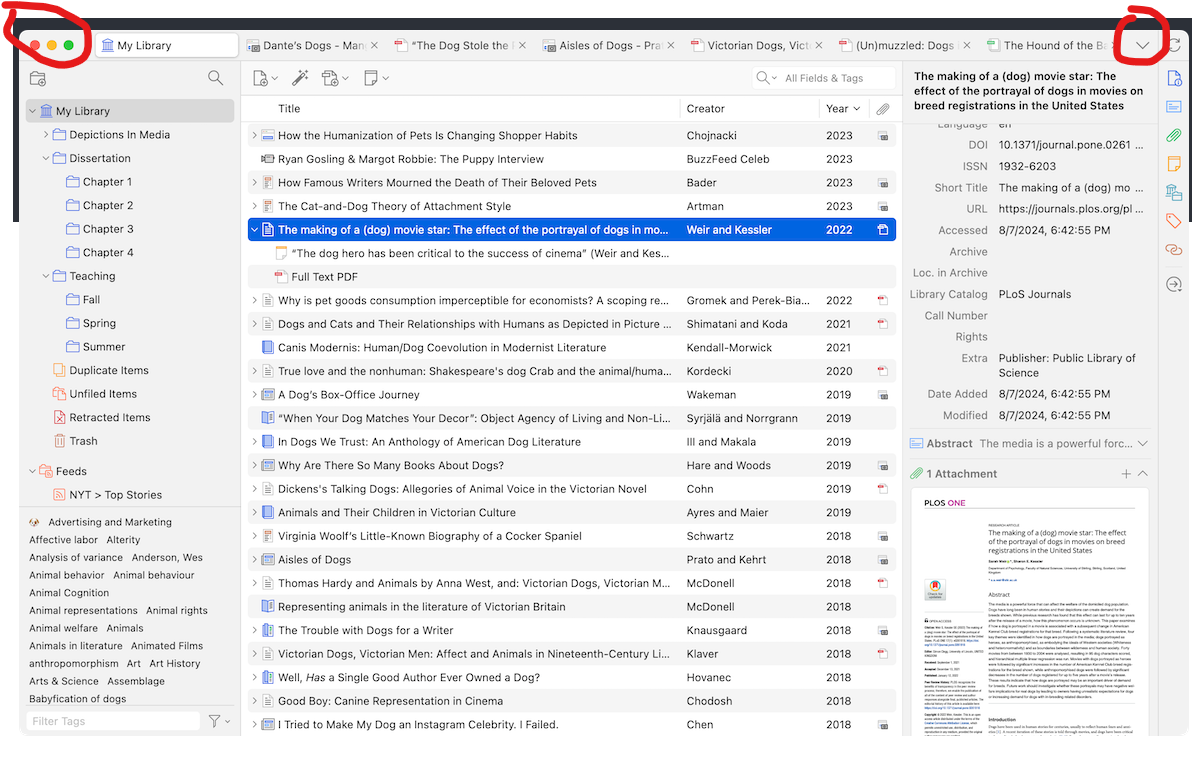The height and width of the screenshot is (765, 1192).
Task: Jump to Attachments via paperclip icon
Action: [x=1174, y=135]
